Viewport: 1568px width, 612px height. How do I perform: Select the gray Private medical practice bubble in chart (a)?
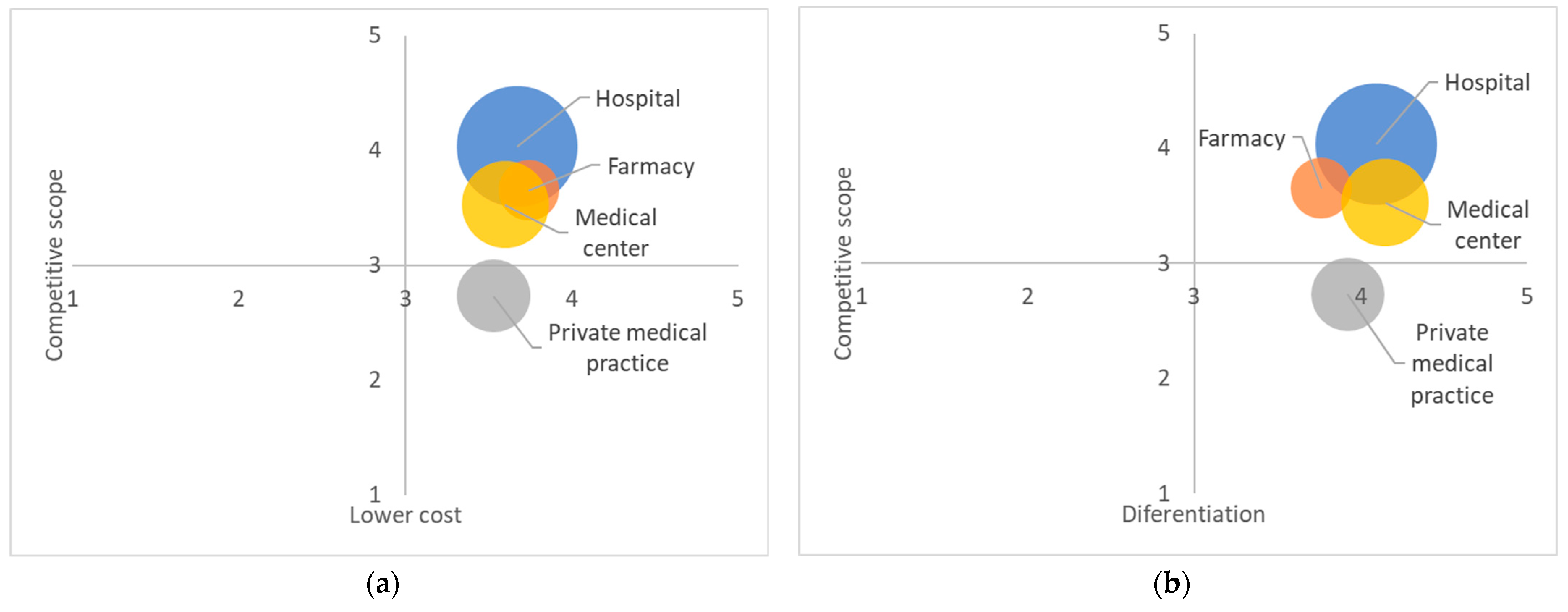(x=493, y=296)
